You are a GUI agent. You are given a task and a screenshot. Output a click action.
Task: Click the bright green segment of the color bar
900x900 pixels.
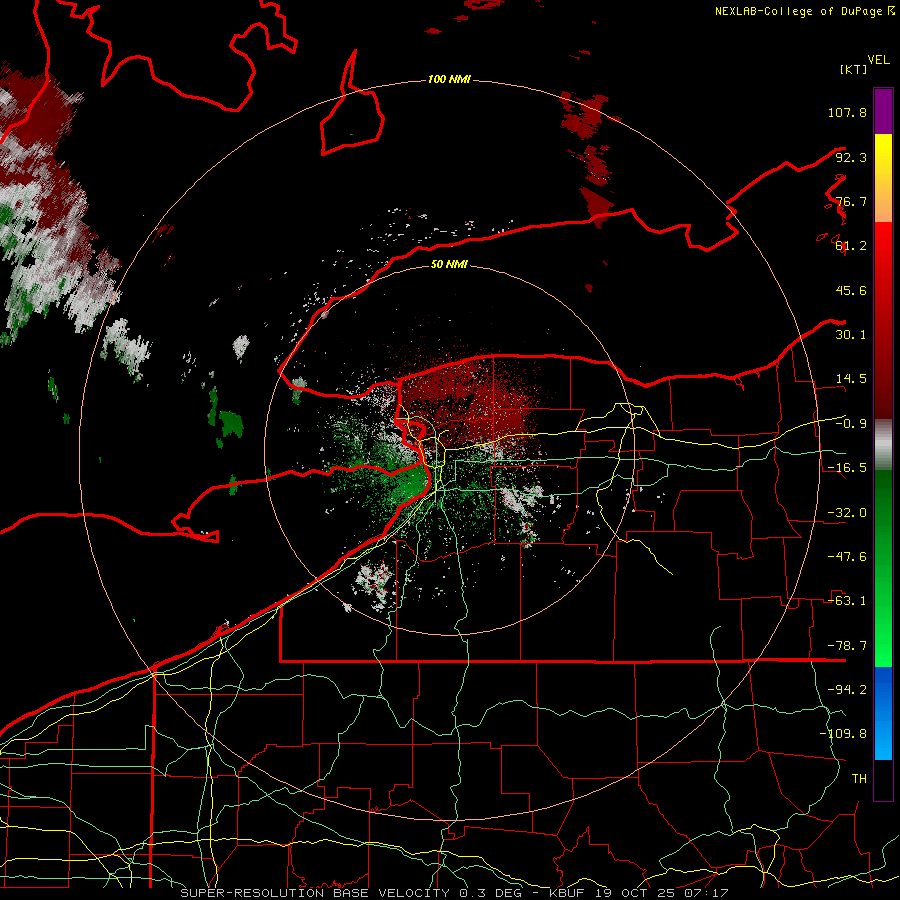click(883, 568)
